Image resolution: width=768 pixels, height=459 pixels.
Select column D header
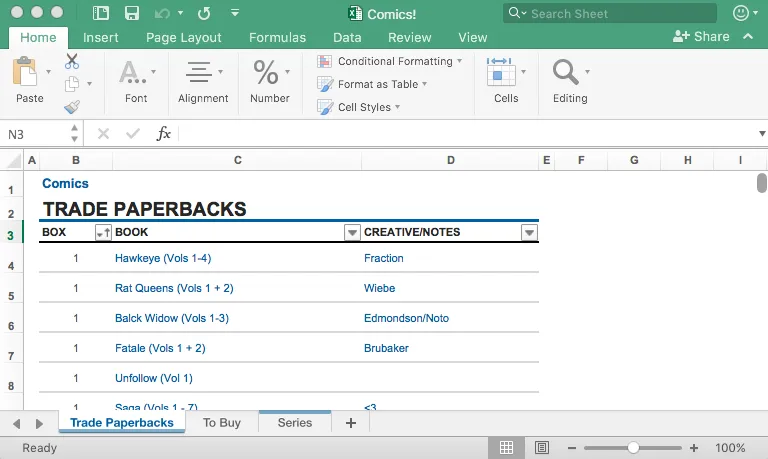click(x=451, y=160)
